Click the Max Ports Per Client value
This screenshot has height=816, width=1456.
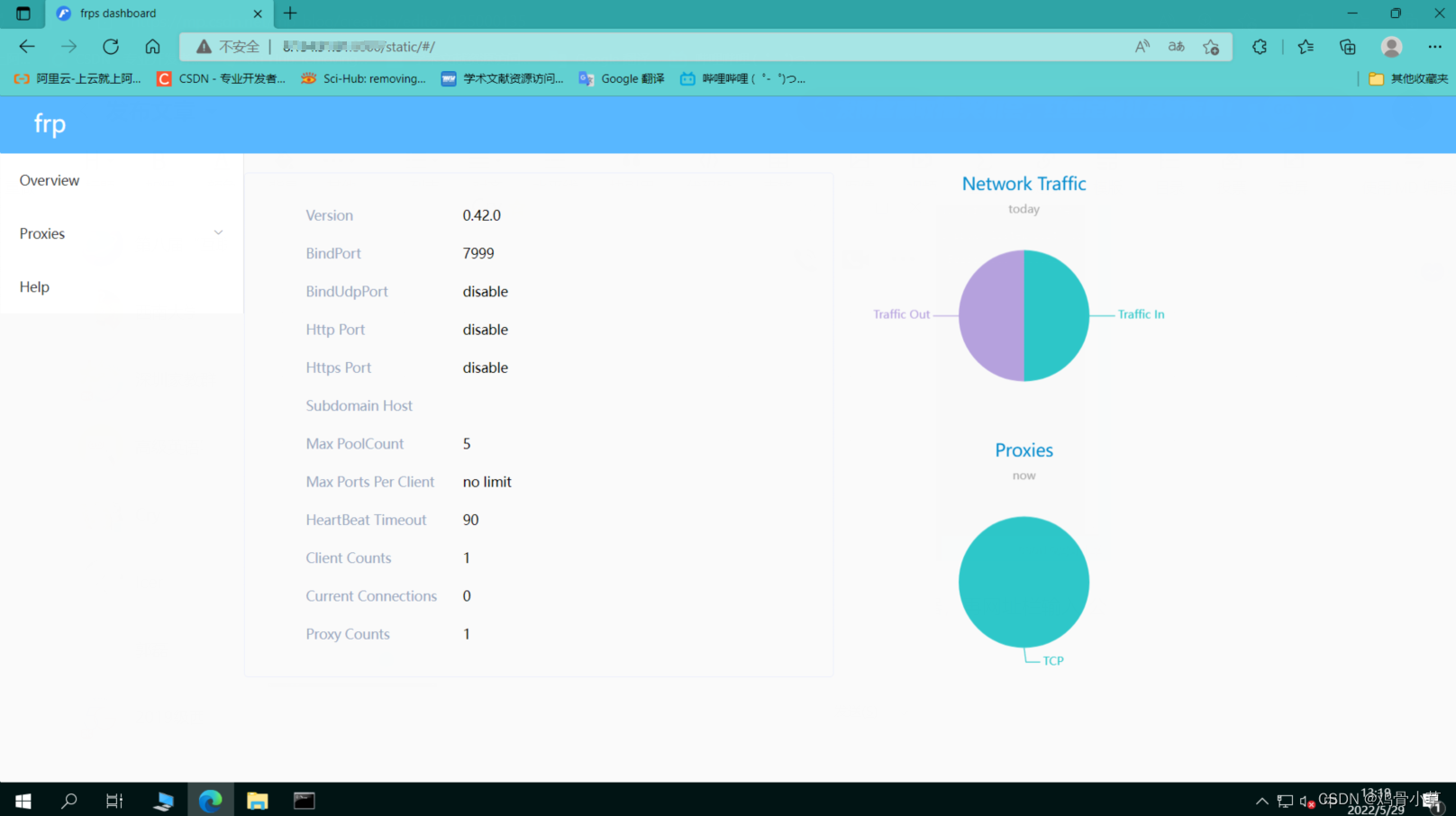[x=487, y=482]
